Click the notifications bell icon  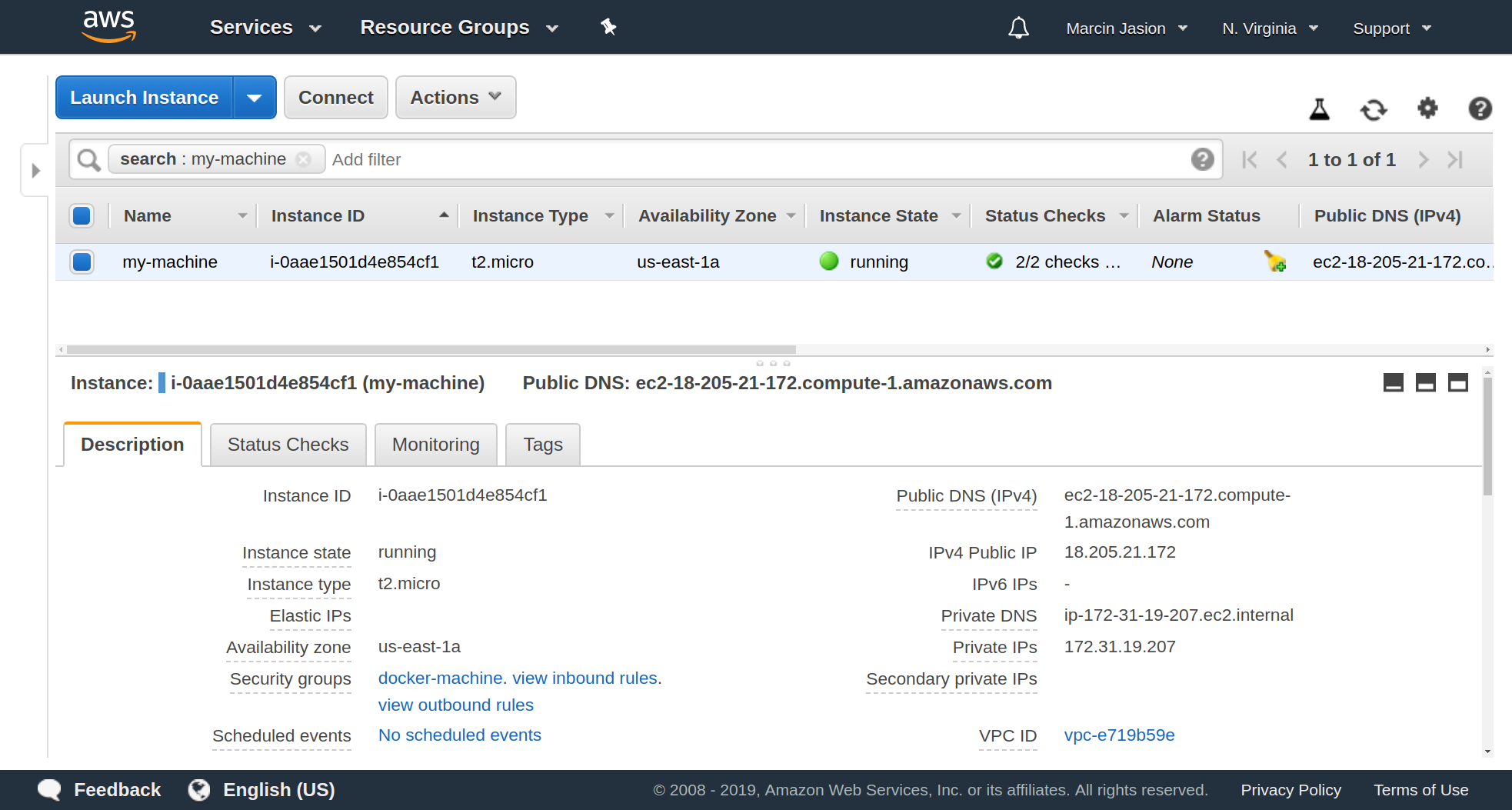tap(1018, 28)
